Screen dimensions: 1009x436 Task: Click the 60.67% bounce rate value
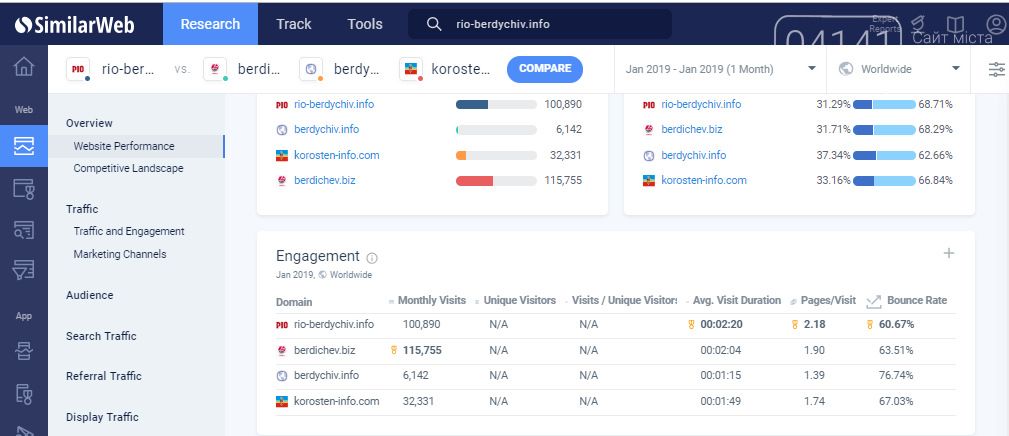click(x=896, y=324)
